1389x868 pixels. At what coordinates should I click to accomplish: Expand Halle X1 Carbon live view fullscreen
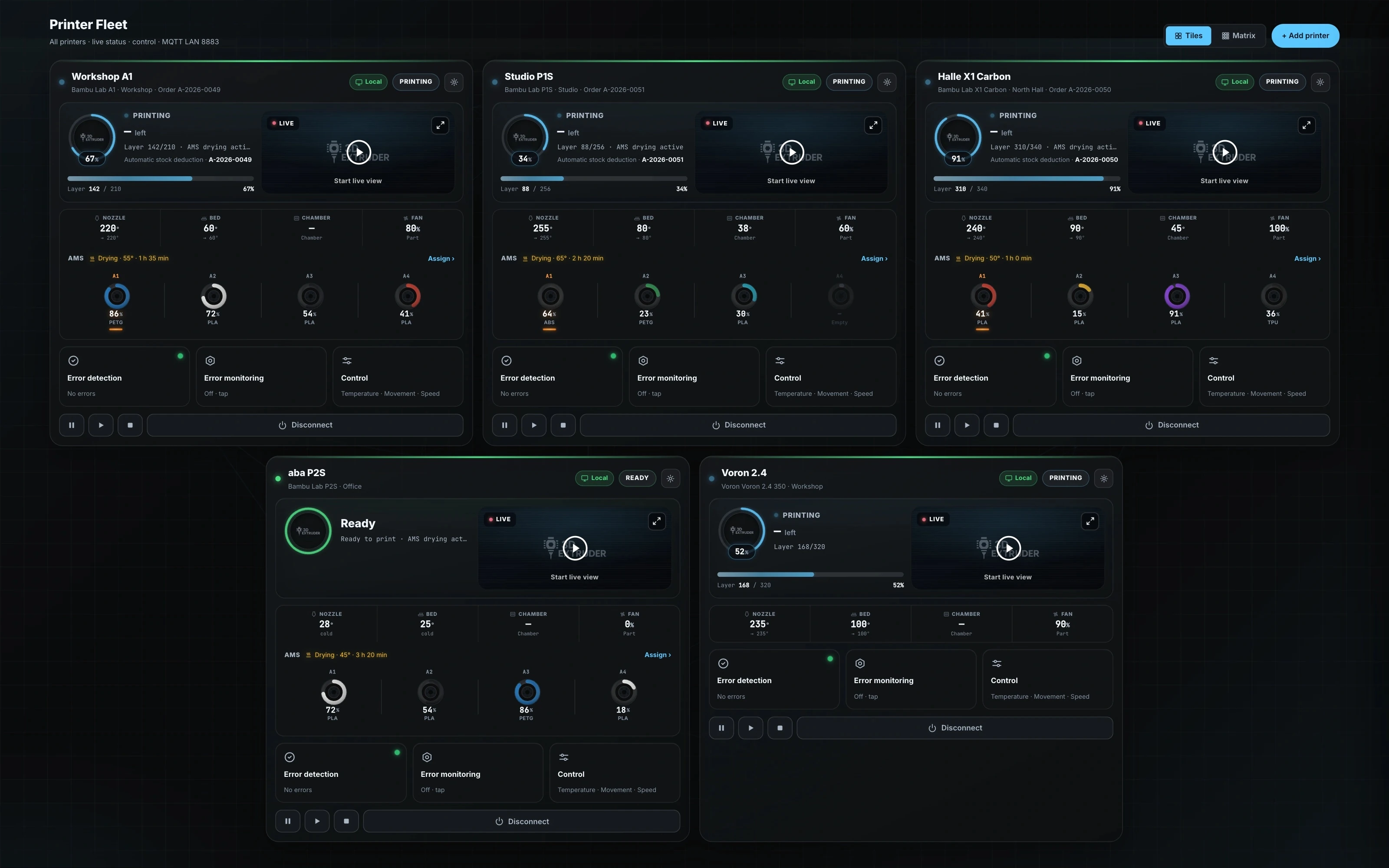pos(1307,125)
